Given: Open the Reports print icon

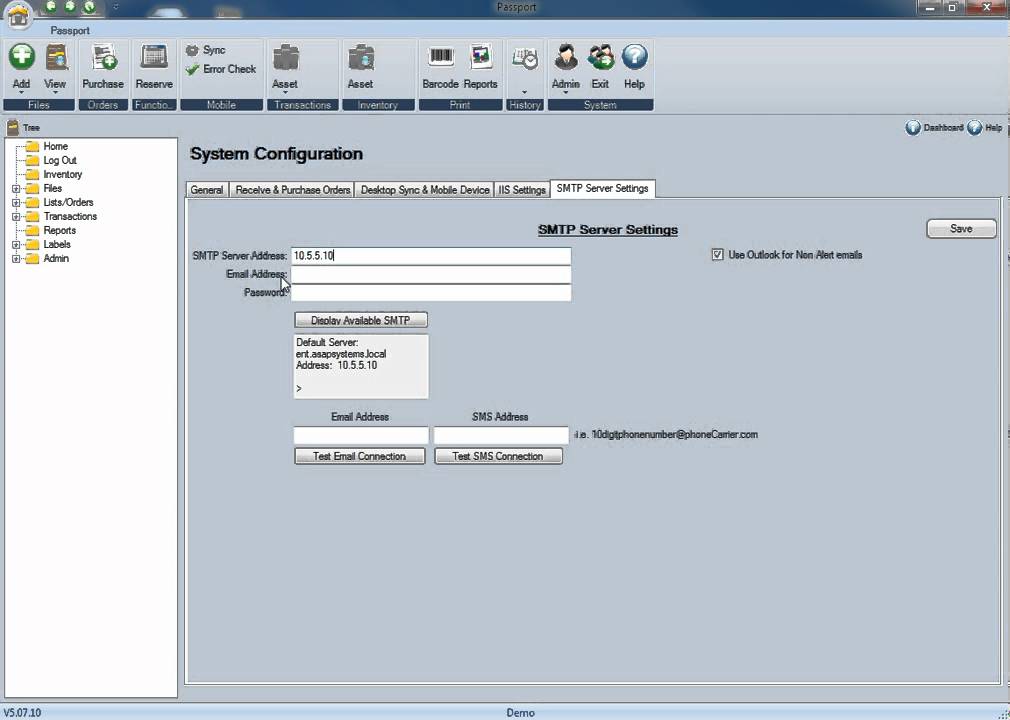Looking at the screenshot, I should click(x=481, y=58).
